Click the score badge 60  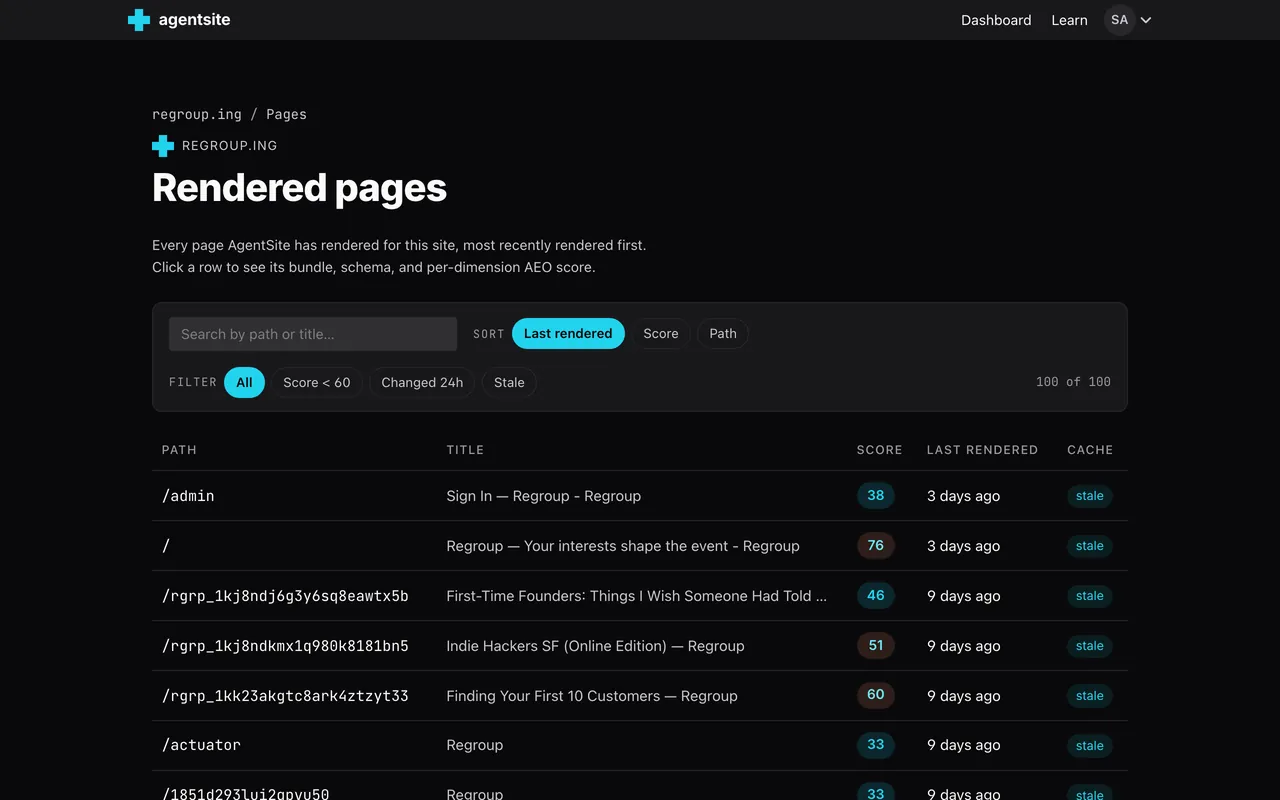pyautogui.click(x=876, y=695)
